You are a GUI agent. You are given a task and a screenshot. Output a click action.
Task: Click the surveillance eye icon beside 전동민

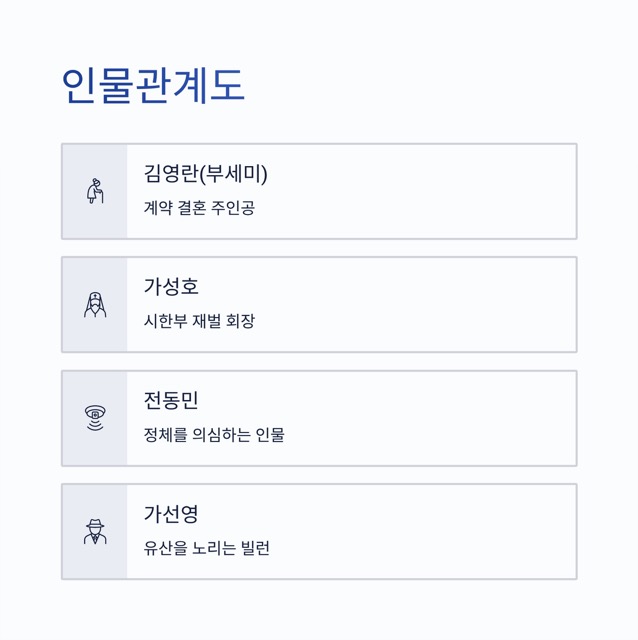coord(95,418)
